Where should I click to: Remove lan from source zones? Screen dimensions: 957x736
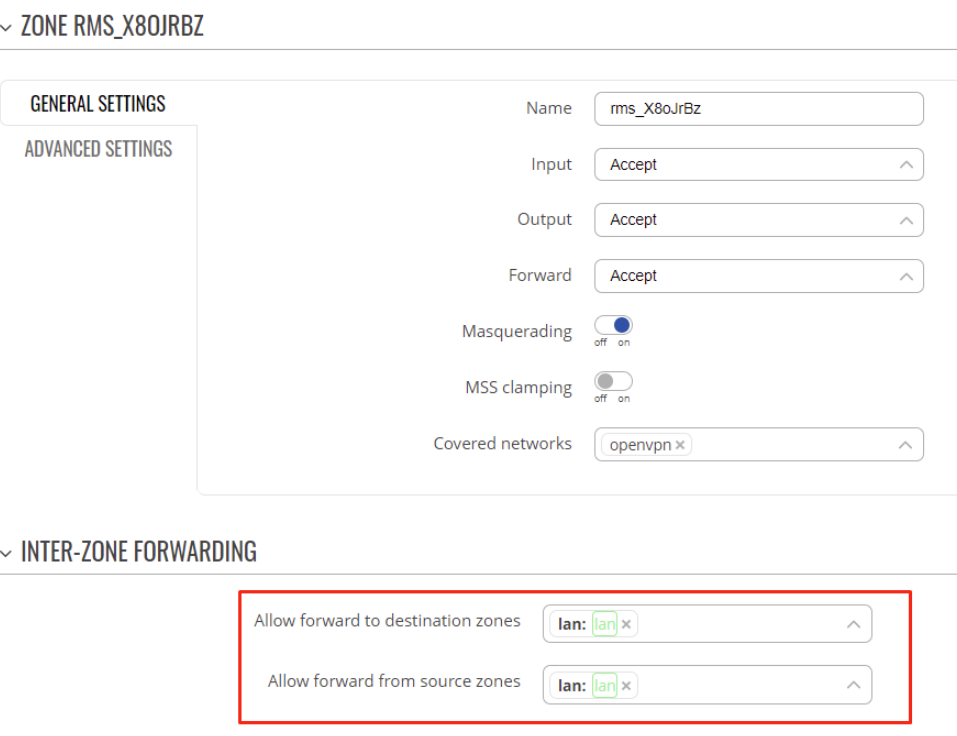[626, 685]
